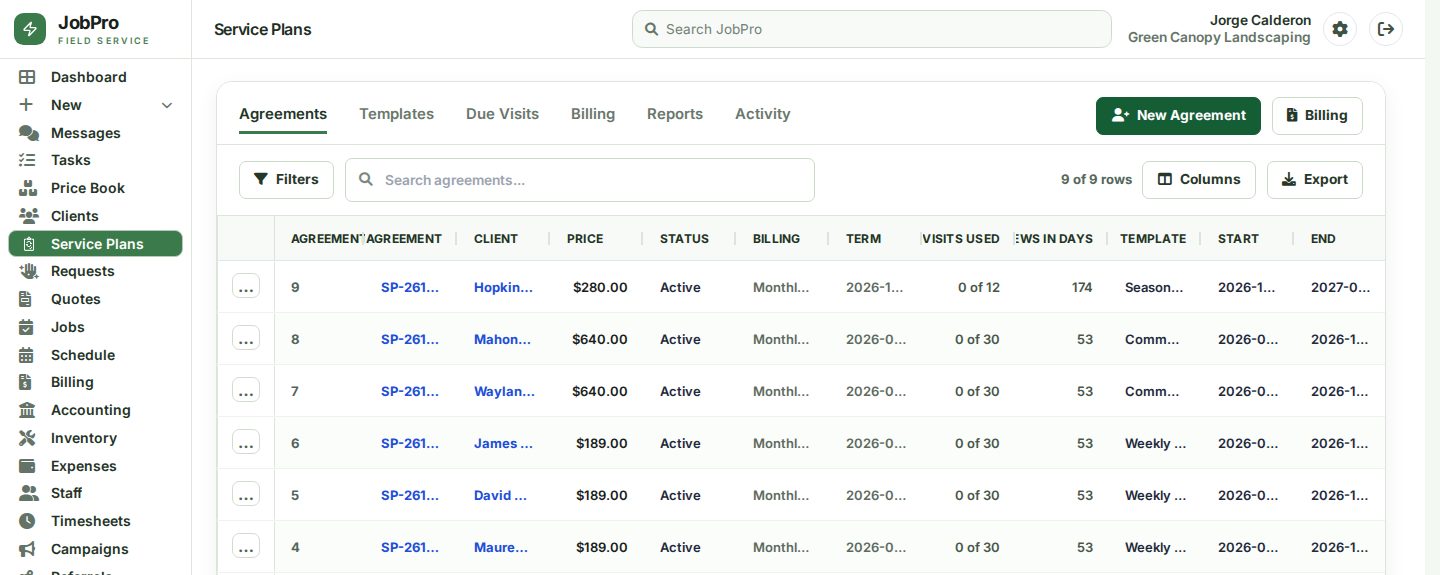The width and height of the screenshot is (1440, 575).
Task: Click the Export button
Action: pyautogui.click(x=1315, y=180)
